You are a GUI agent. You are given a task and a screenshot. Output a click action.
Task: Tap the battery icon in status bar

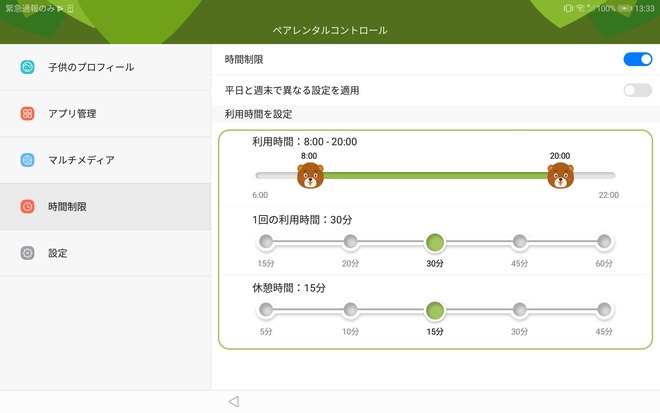[x=625, y=8]
